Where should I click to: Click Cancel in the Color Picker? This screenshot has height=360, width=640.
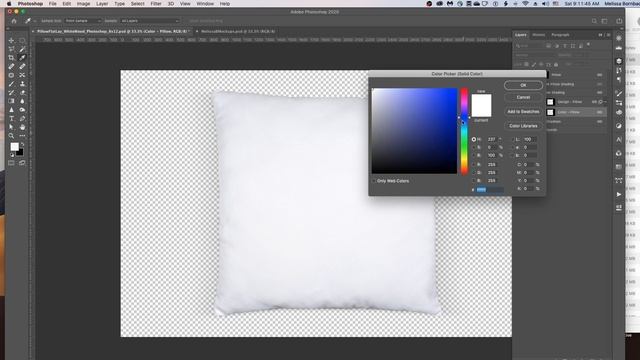pos(523,97)
